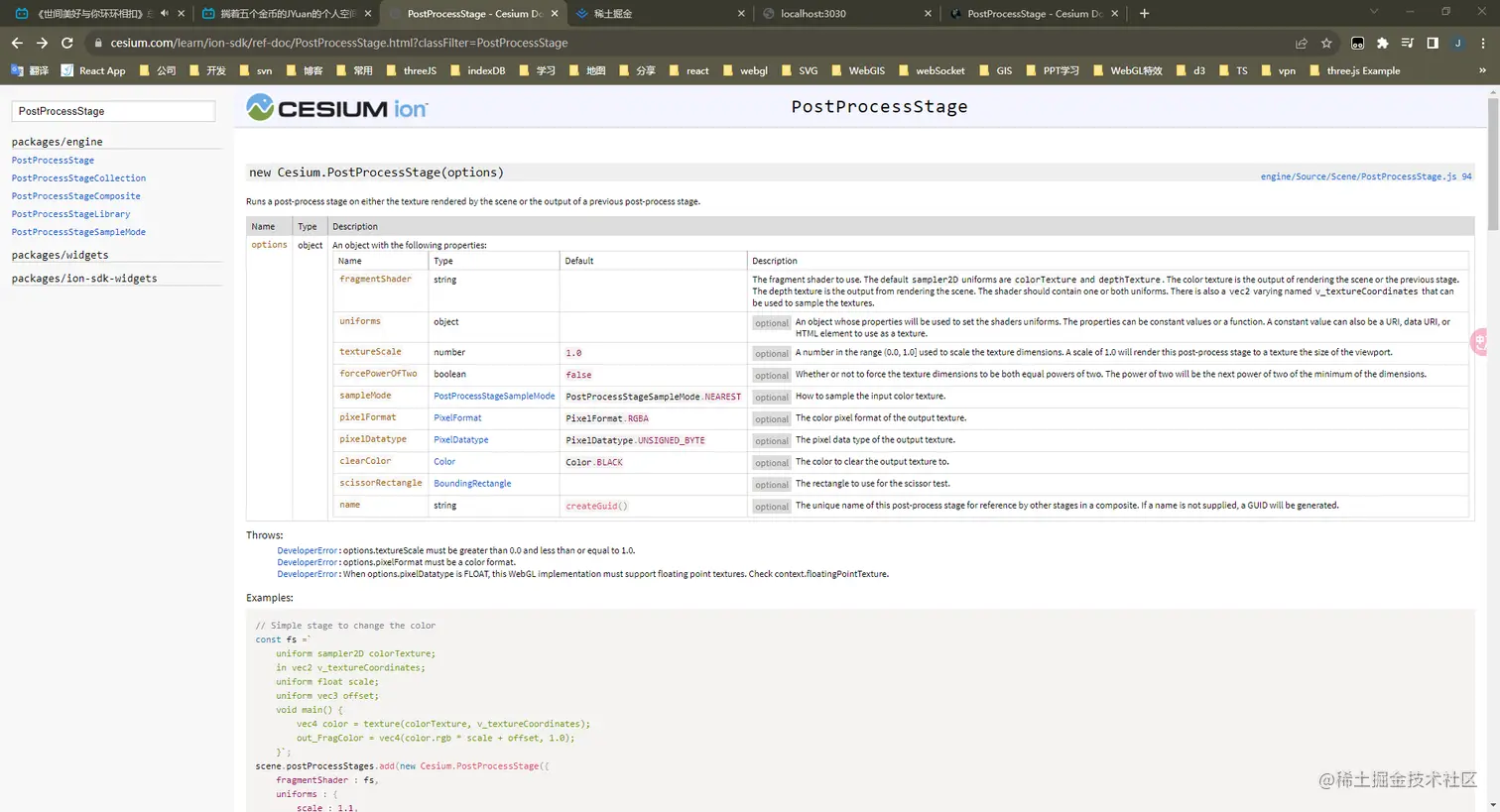Open the WebGIS bookmark folder

coord(857,70)
